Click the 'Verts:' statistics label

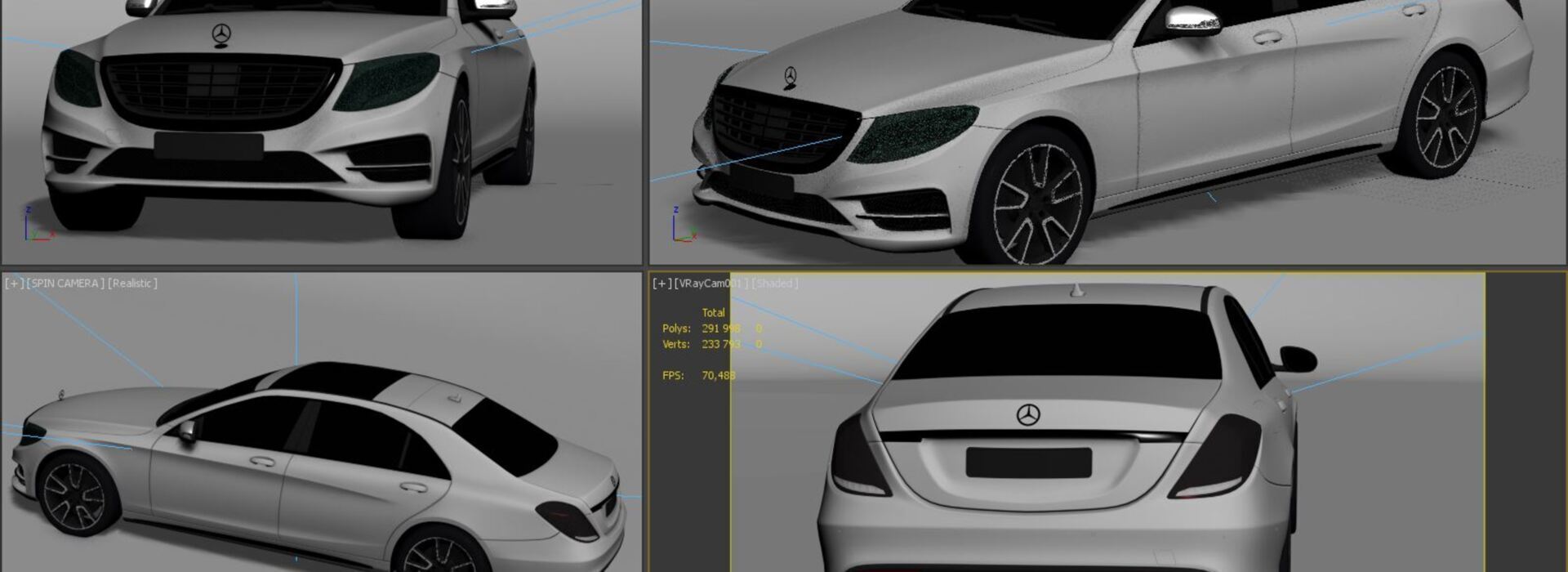tap(676, 344)
